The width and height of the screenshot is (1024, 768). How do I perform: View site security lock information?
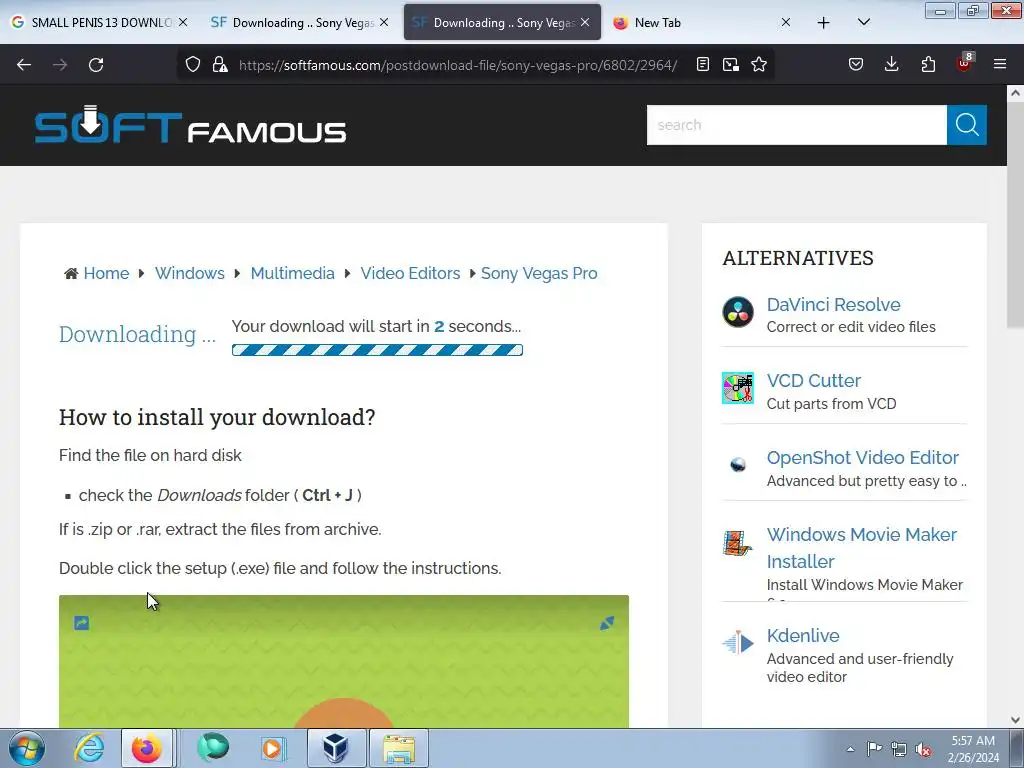tap(220, 64)
